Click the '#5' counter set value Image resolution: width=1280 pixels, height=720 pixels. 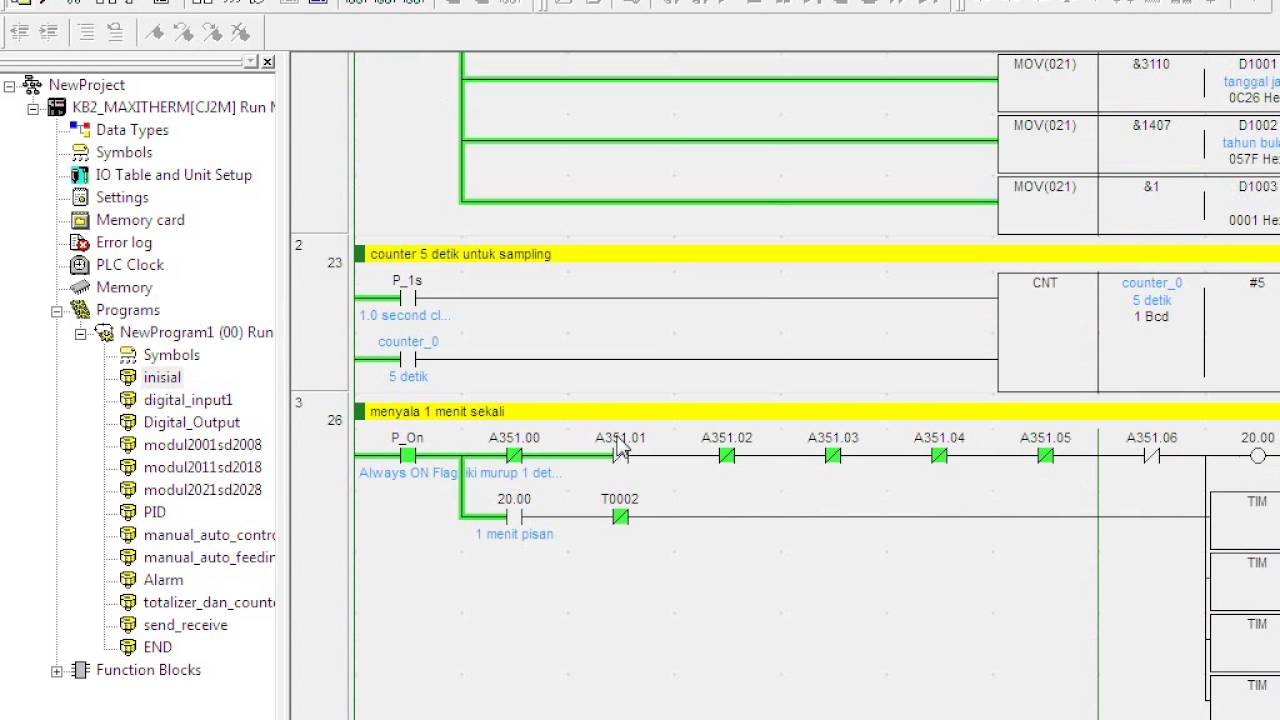1257,283
